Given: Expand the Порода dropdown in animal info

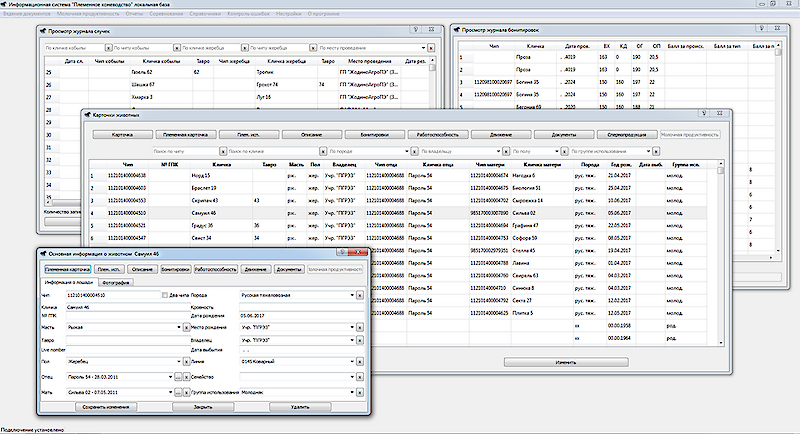Looking at the screenshot, I should click(352, 295).
